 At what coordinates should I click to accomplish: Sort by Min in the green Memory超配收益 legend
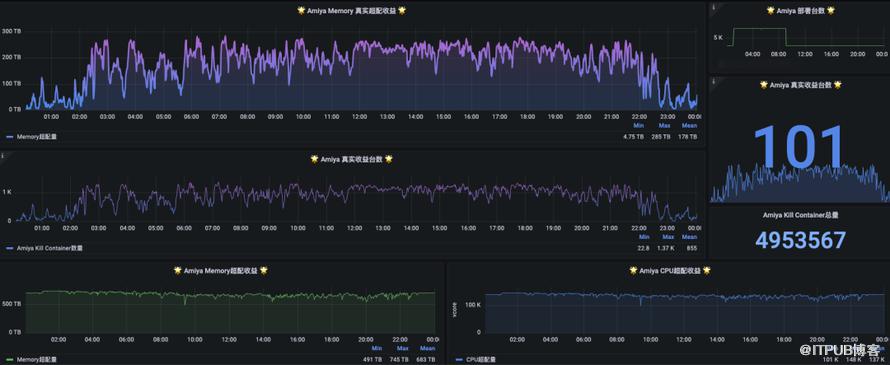377,348
